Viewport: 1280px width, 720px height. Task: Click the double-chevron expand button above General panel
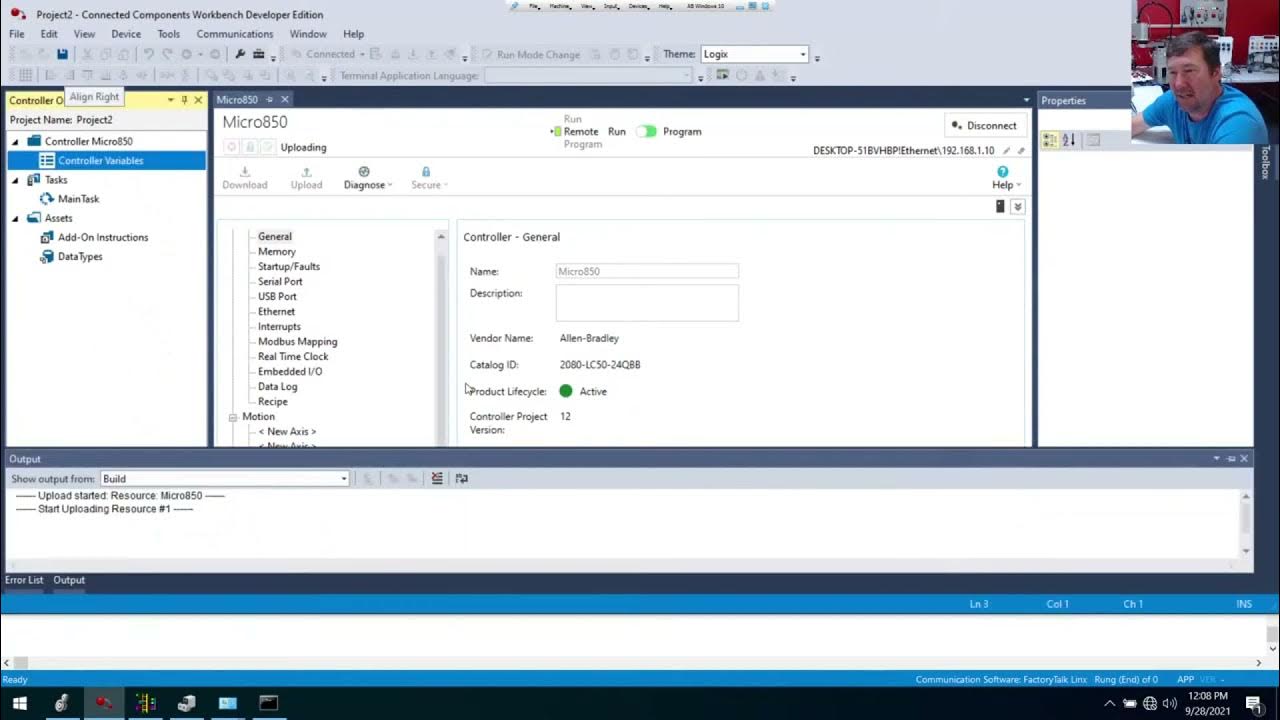click(1017, 206)
